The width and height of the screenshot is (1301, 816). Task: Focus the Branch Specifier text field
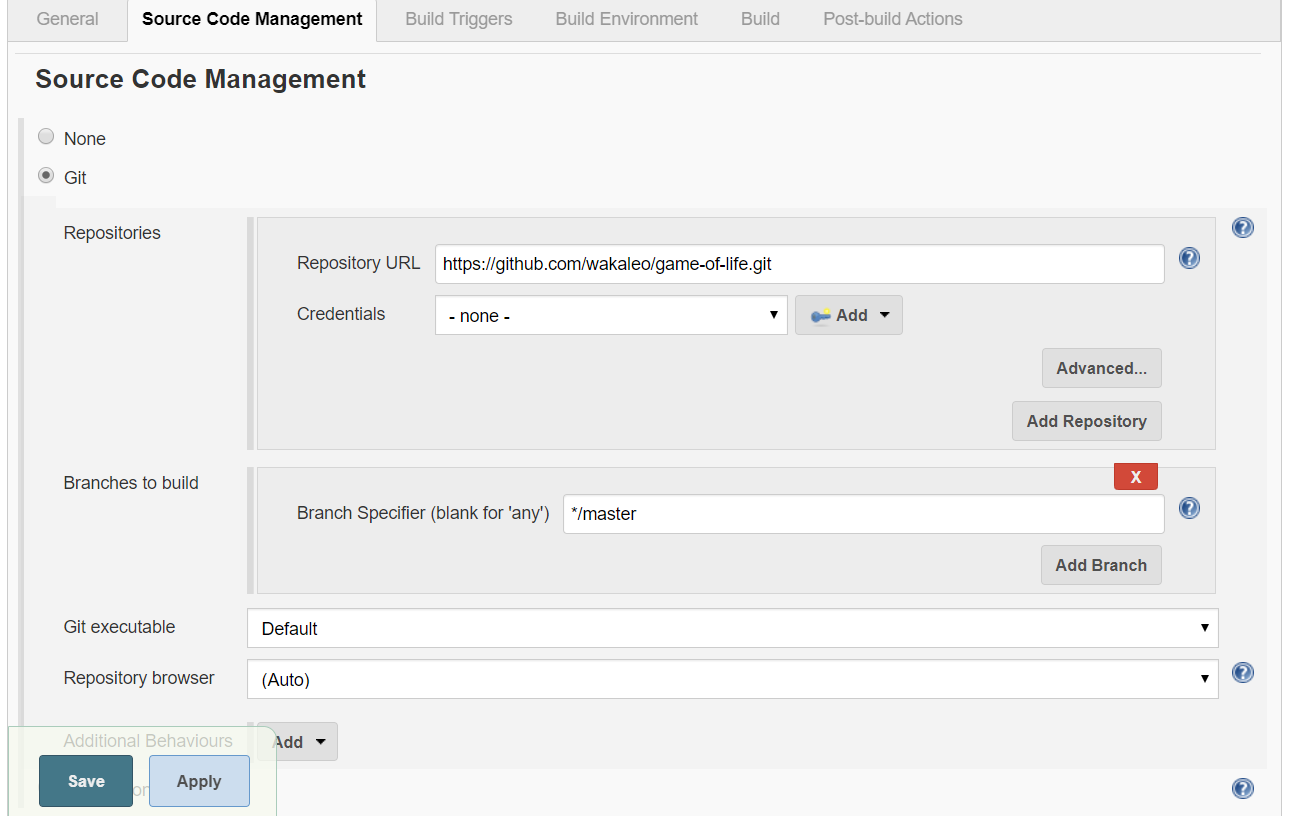coord(863,514)
